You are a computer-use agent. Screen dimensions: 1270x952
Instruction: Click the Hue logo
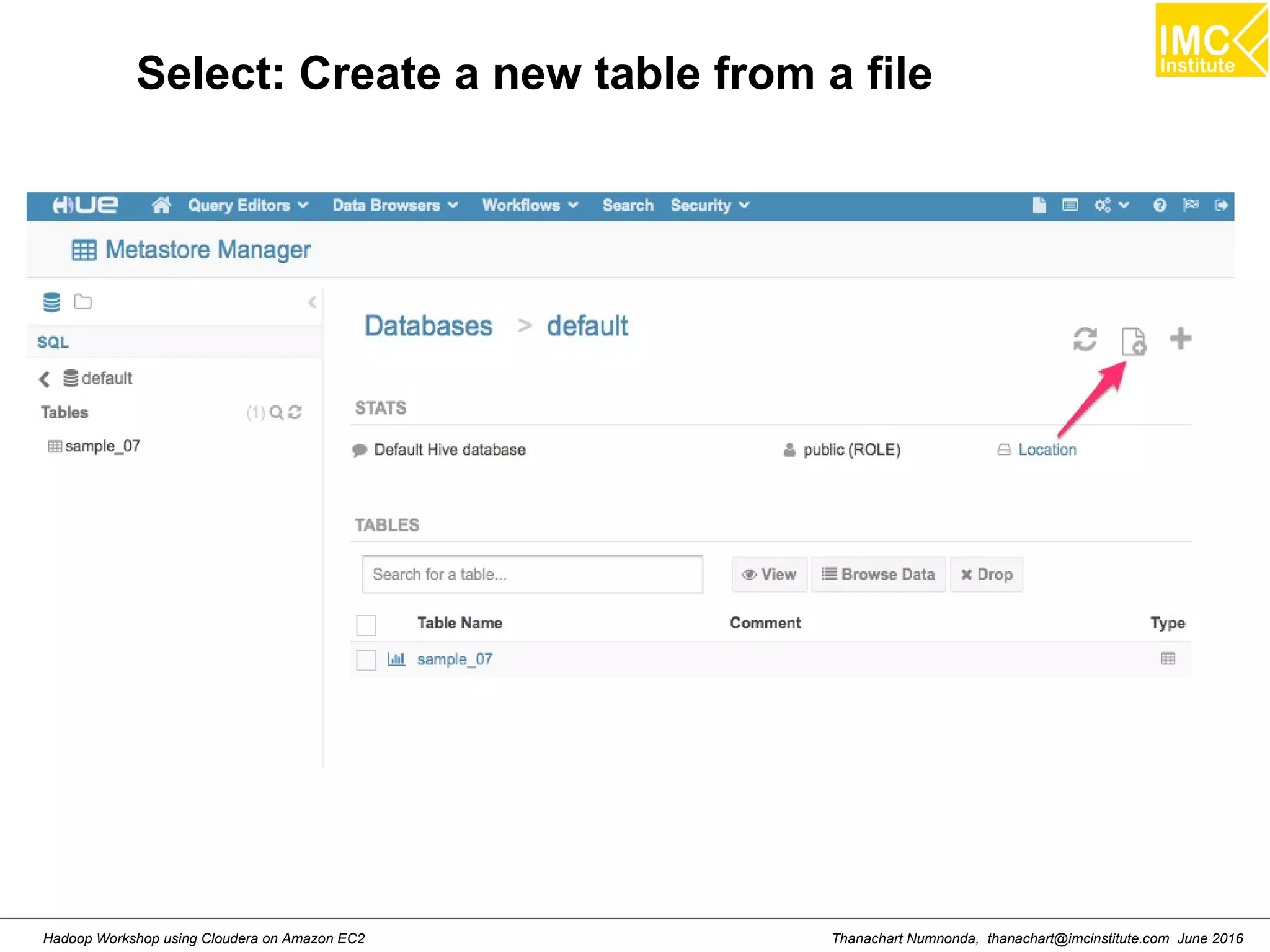point(85,205)
